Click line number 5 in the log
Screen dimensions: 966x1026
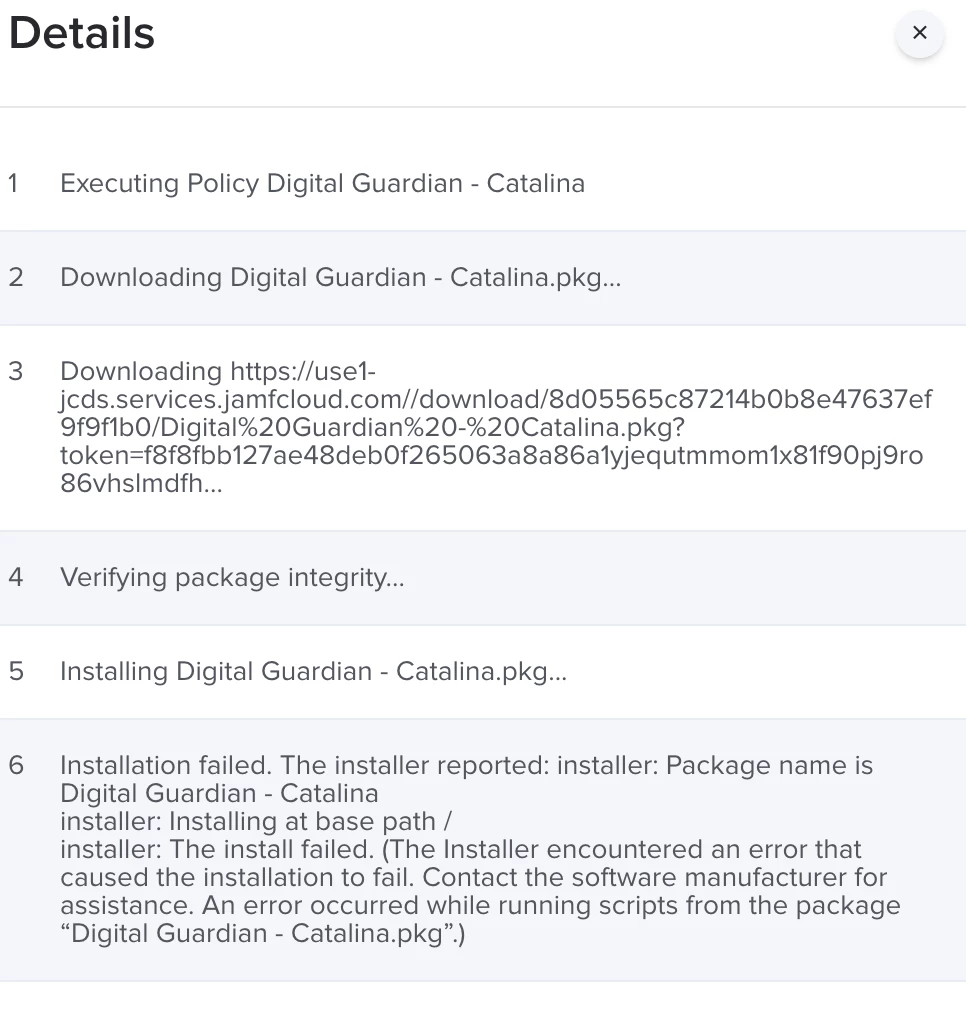click(15, 672)
